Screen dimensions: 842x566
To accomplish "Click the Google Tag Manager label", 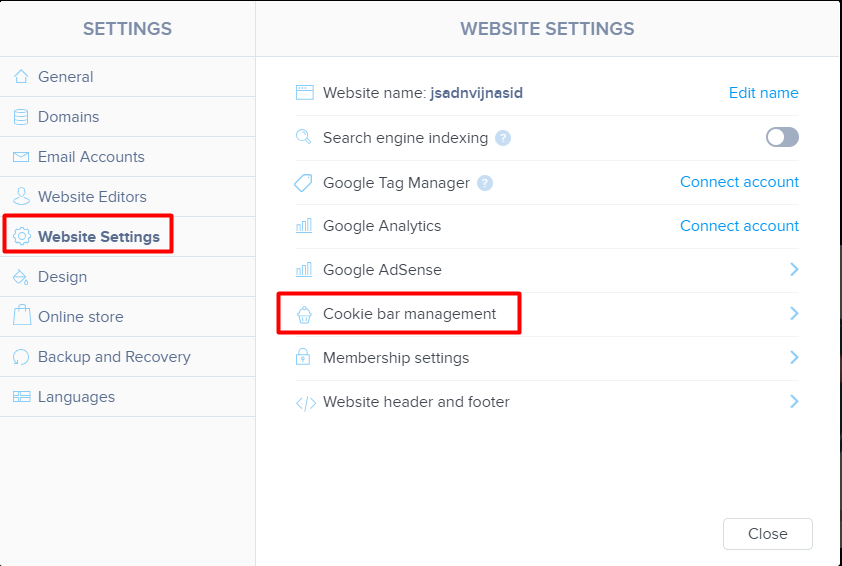I will click(396, 183).
